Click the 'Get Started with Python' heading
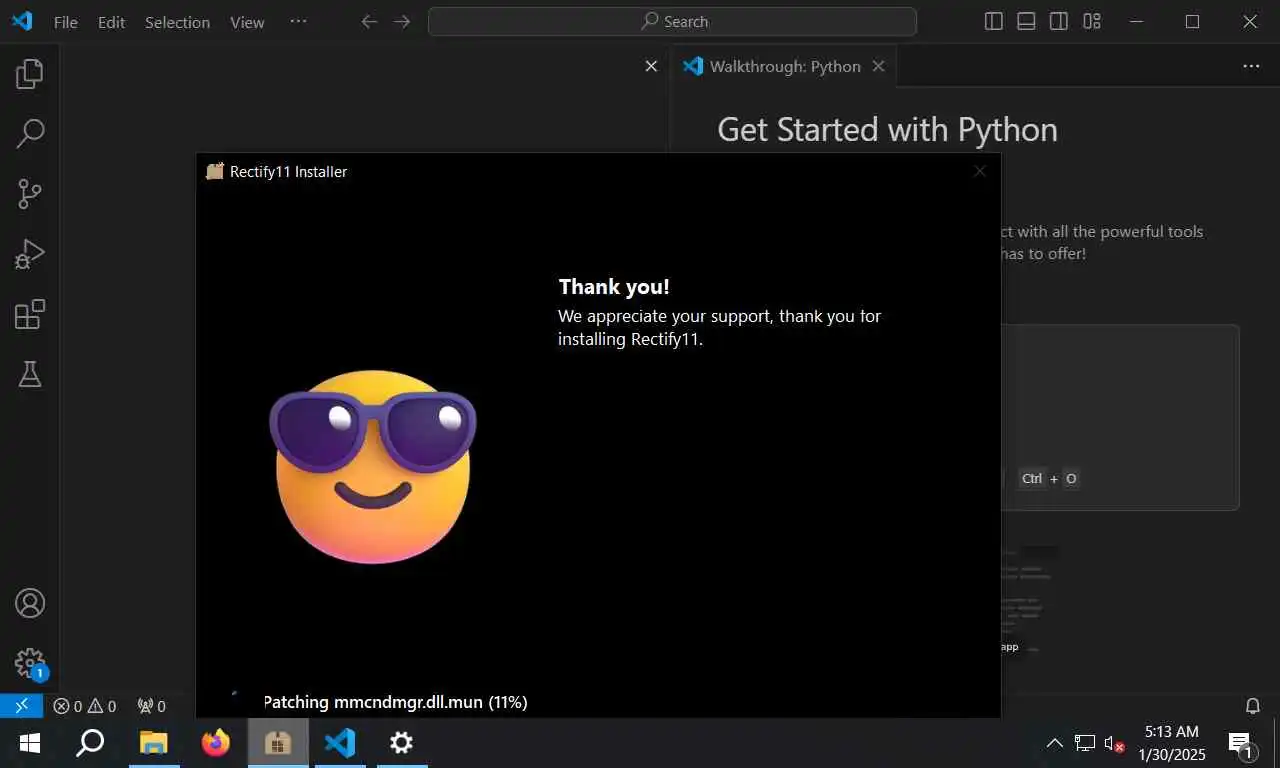This screenshot has width=1280, height=768. (887, 129)
